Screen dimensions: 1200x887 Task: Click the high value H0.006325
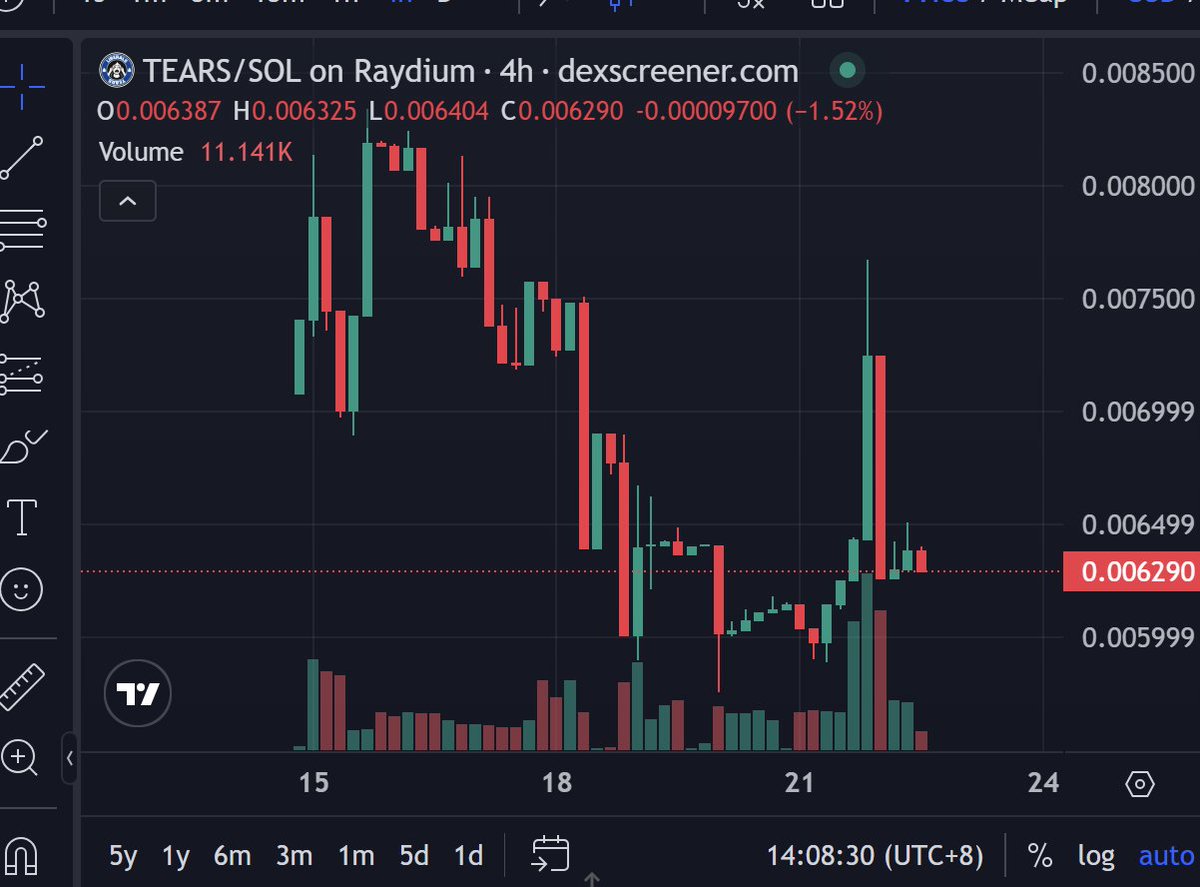tap(295, 111)
